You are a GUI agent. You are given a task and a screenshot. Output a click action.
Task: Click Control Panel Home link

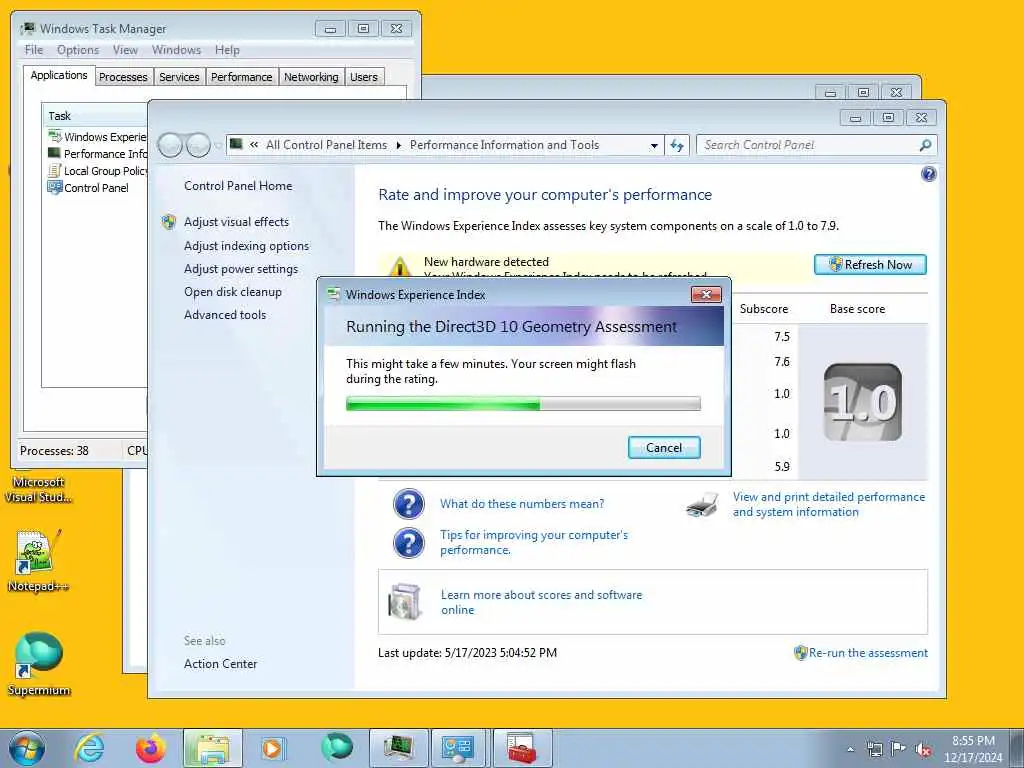tap(238, 185)
